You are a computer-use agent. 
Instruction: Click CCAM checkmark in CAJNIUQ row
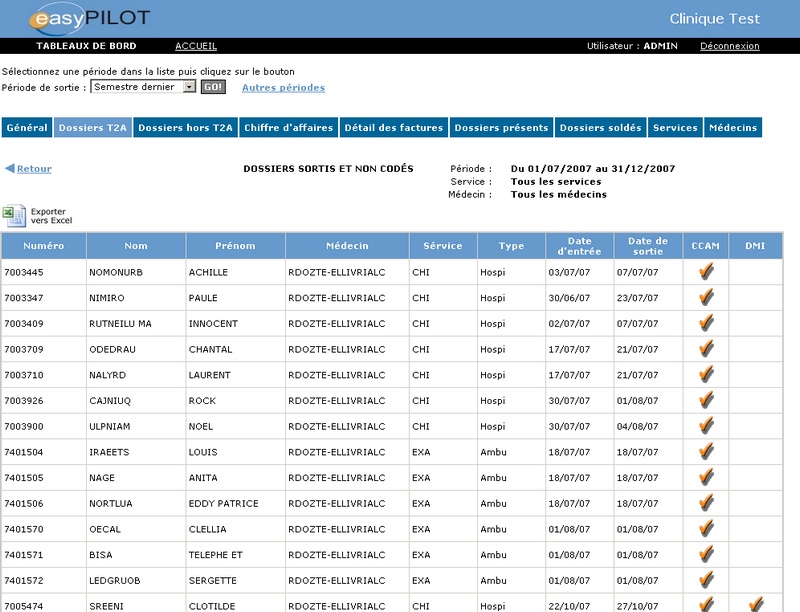[x=706, y=400]
